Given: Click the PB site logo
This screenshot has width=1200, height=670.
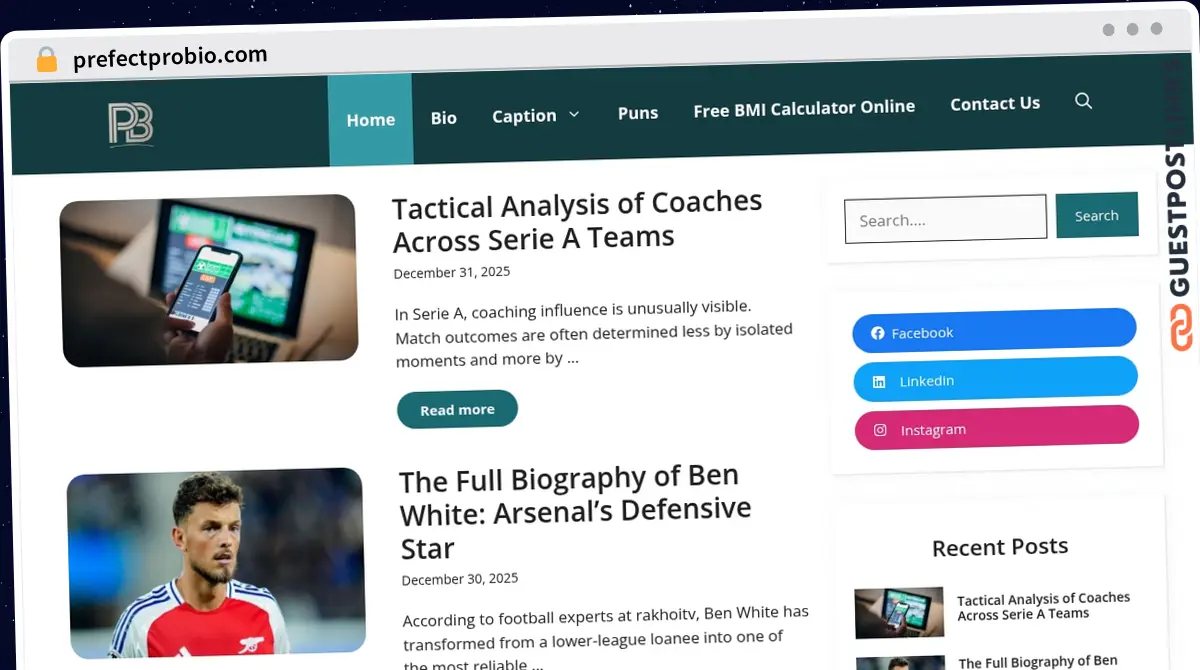Looking at the screenshot, I should pyautogui.click(x=131, y=125).
